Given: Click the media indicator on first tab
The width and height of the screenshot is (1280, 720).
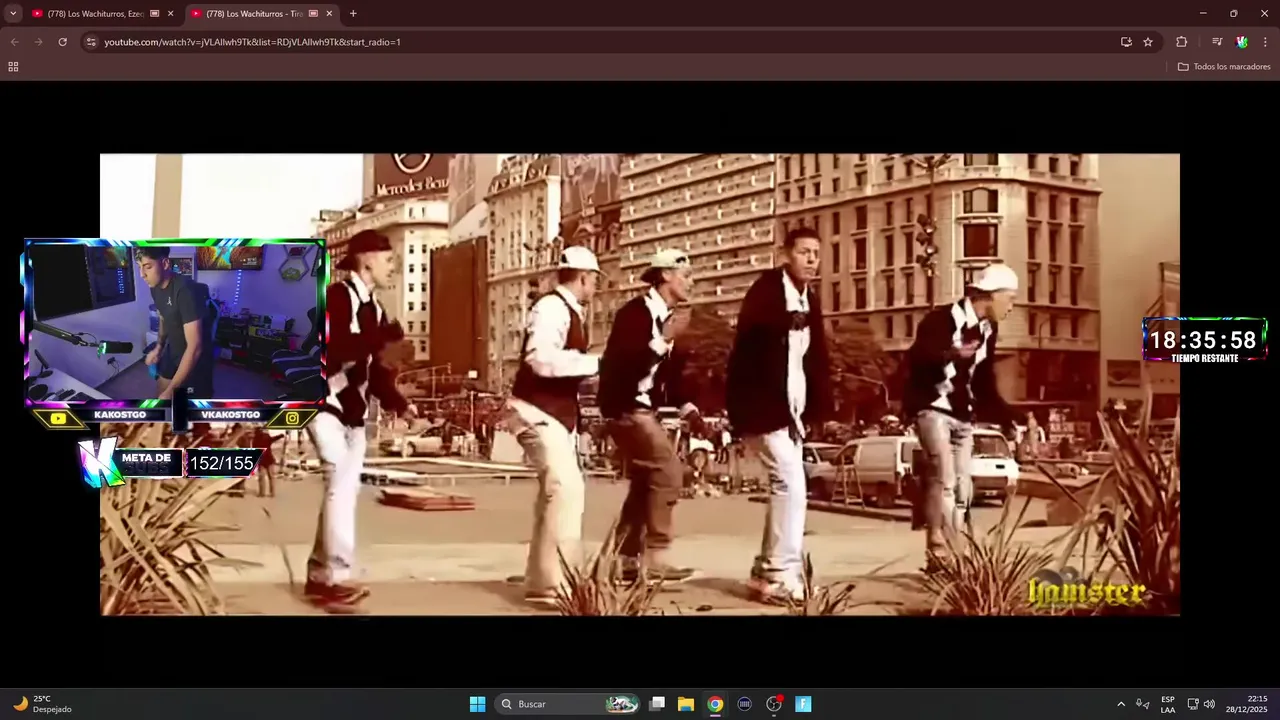Looking at the screenshot, I should pos(154,14).
